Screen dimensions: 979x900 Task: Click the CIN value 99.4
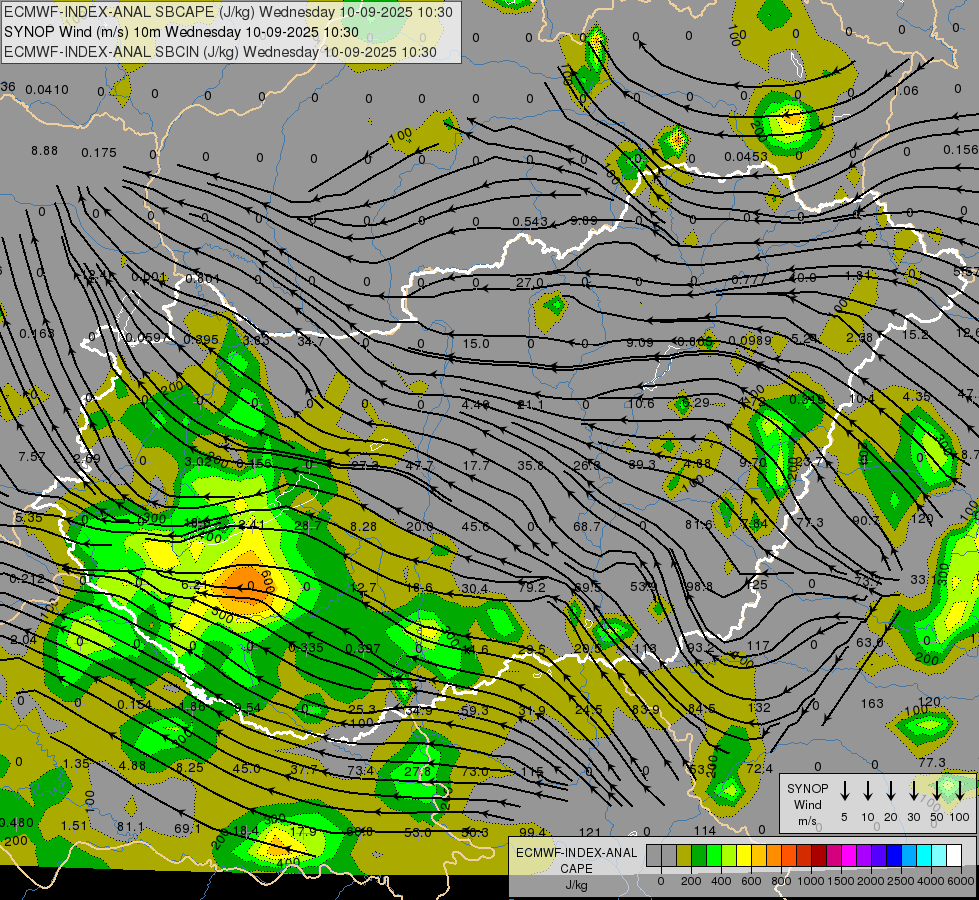[533, 832]
